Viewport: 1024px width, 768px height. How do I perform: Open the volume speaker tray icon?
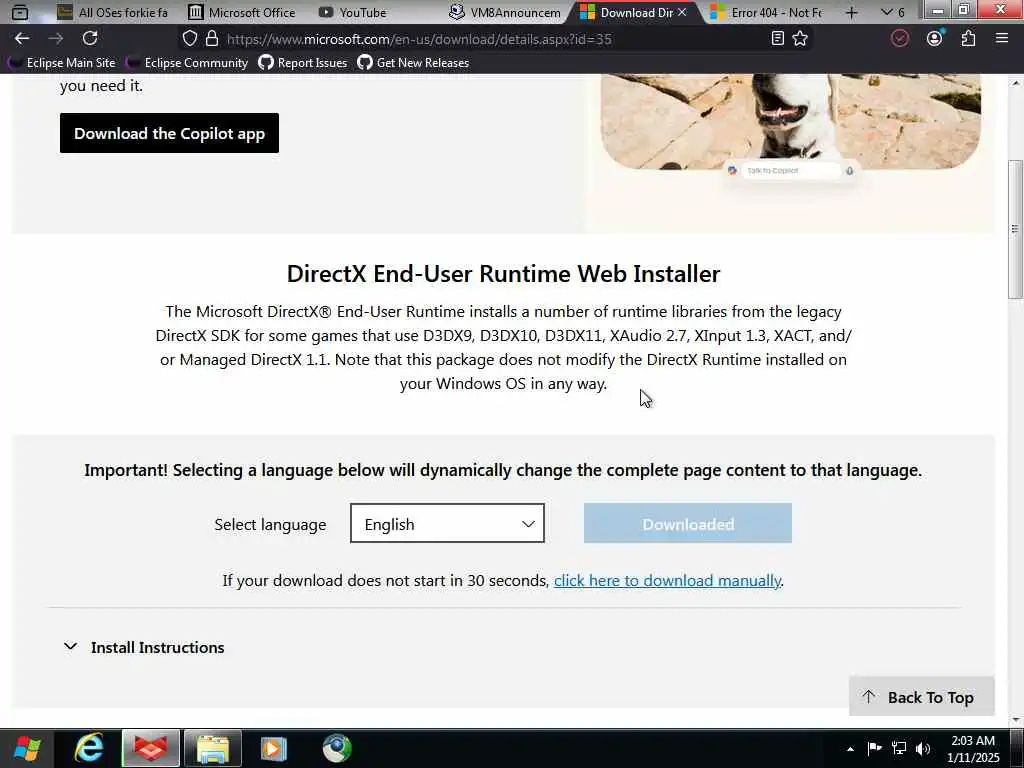tap(923, 748)
